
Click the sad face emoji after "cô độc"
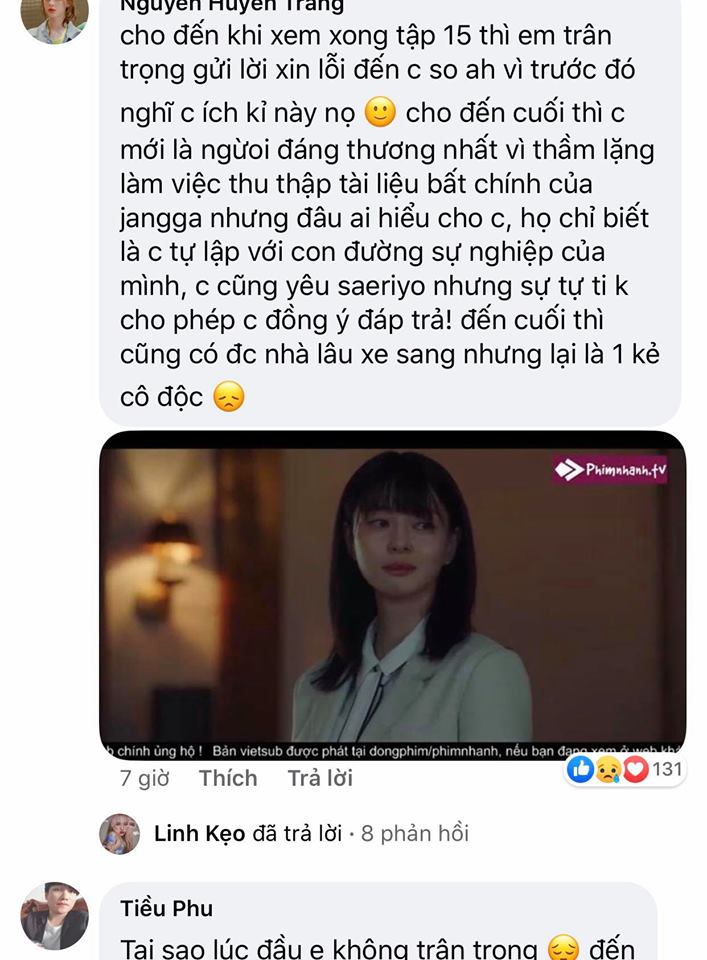229,396
